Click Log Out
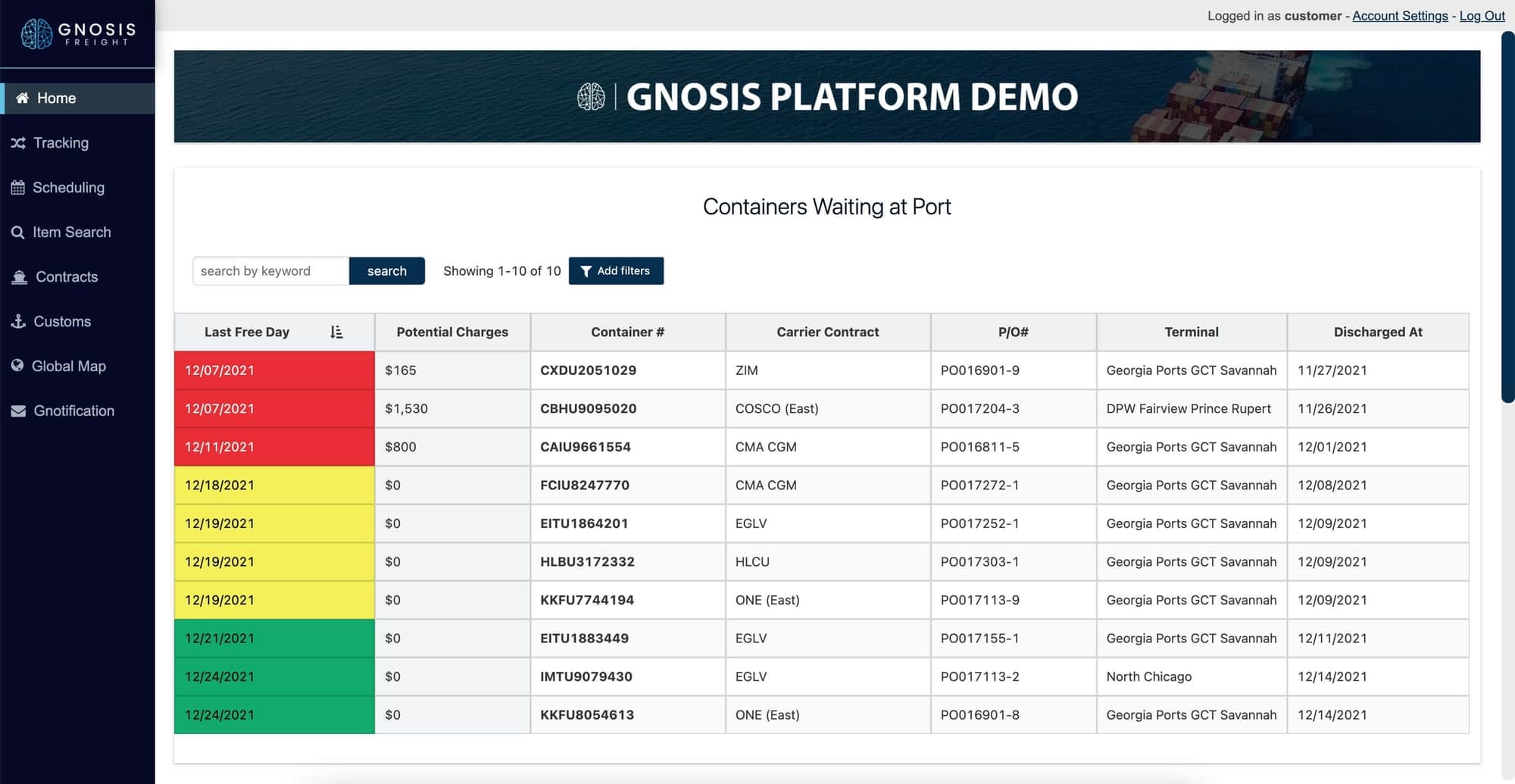This screenshot has height=784, width=1515. tap(1482, 15)
